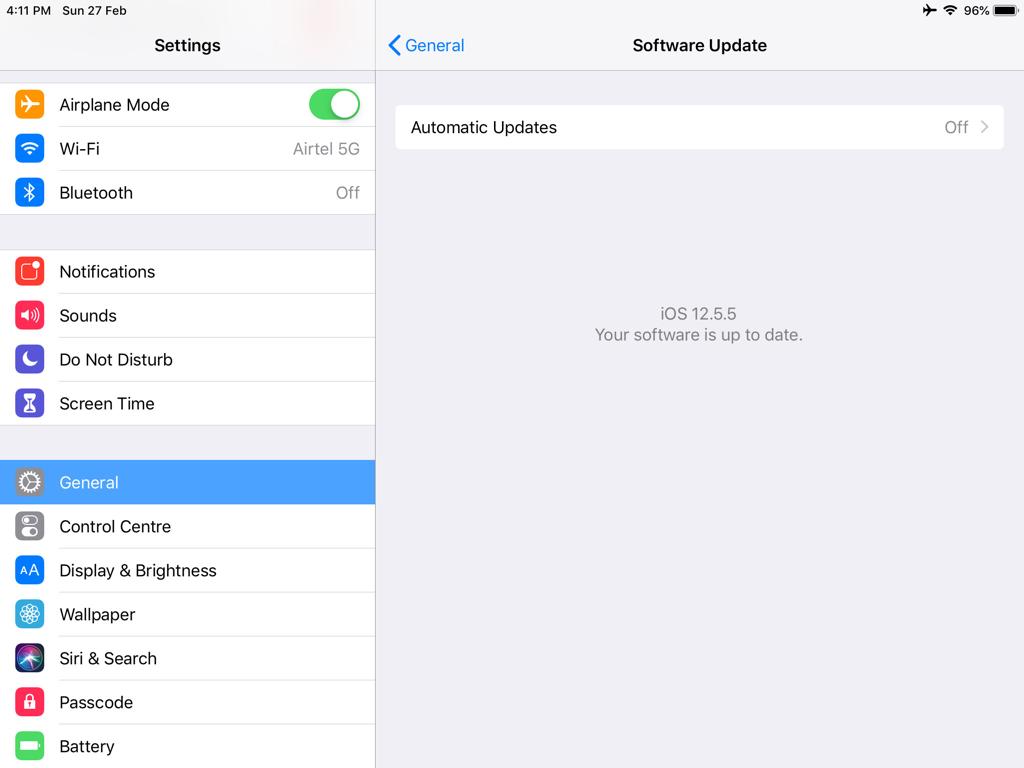1024x768 pixels.
Task: Turn off the Airplane Mode switch
Action: pos(334,104)
